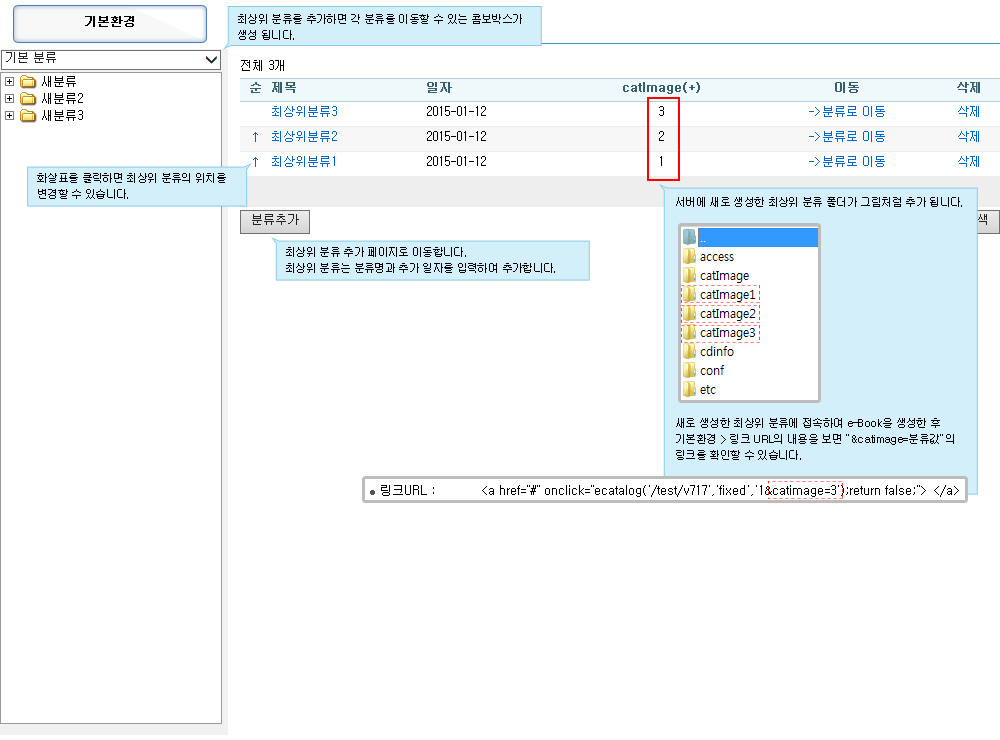Open the 최상위분류3 link
Image resolution: width=1000 pixels, height=740 pixels.
pyautogui.click(x=304, y=112)
